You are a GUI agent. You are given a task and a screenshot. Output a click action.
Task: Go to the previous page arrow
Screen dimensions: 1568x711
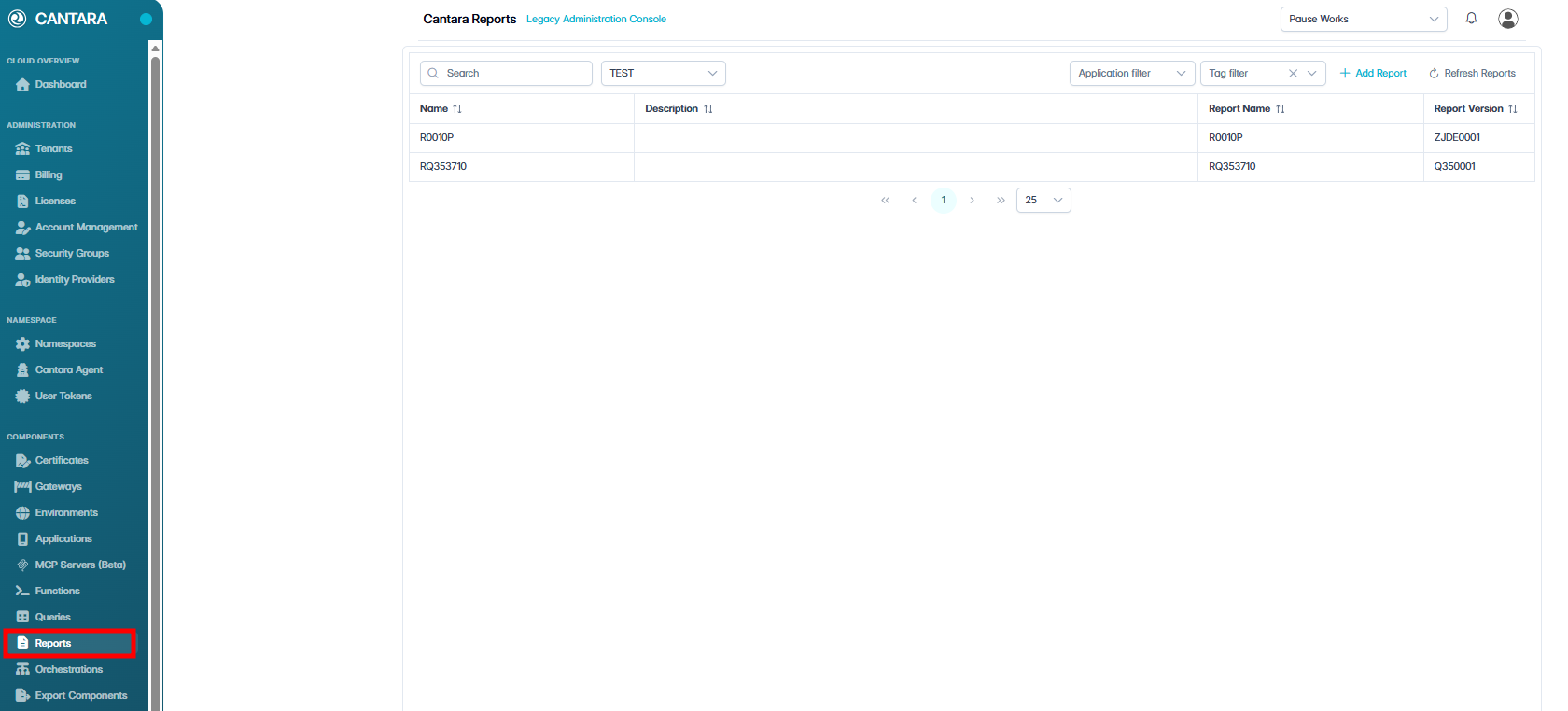pyautogui.click(x=915, y=201)
